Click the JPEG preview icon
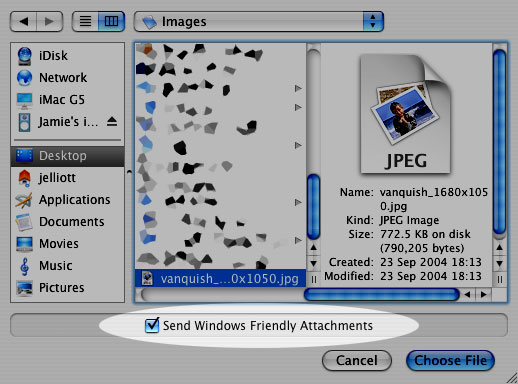Image resolution: width=518 pixels, height=384 pixels. 406,114
